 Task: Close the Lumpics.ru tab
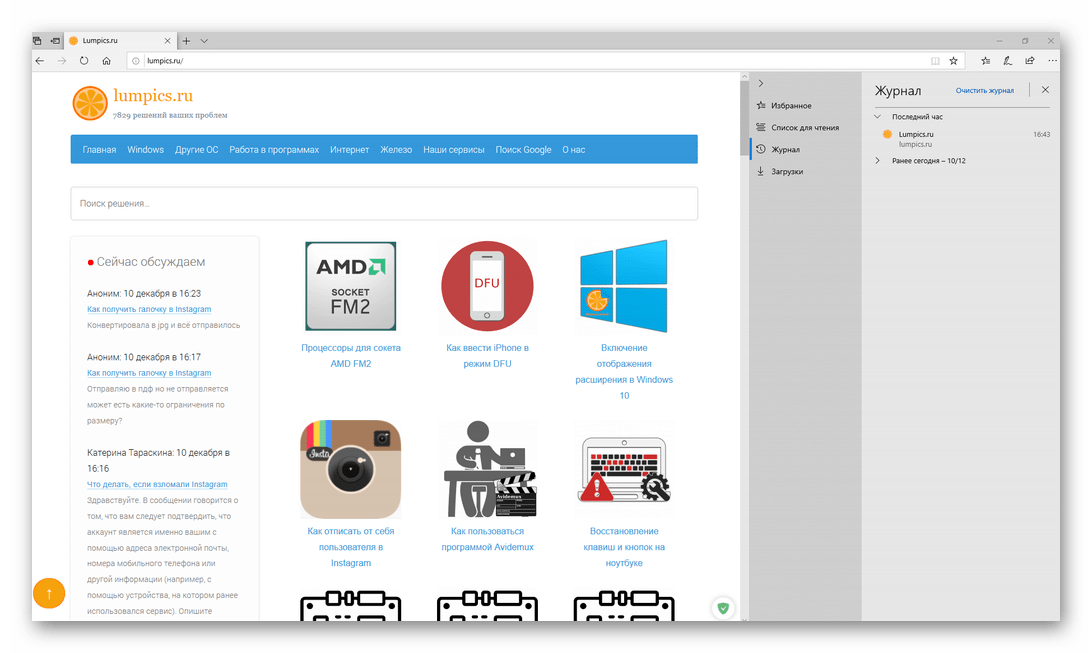click(x=167, y=40)
